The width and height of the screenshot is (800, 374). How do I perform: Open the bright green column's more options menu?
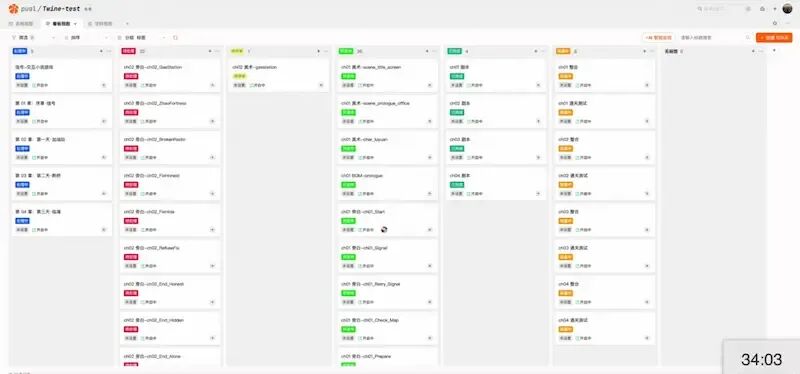(435, 51)
